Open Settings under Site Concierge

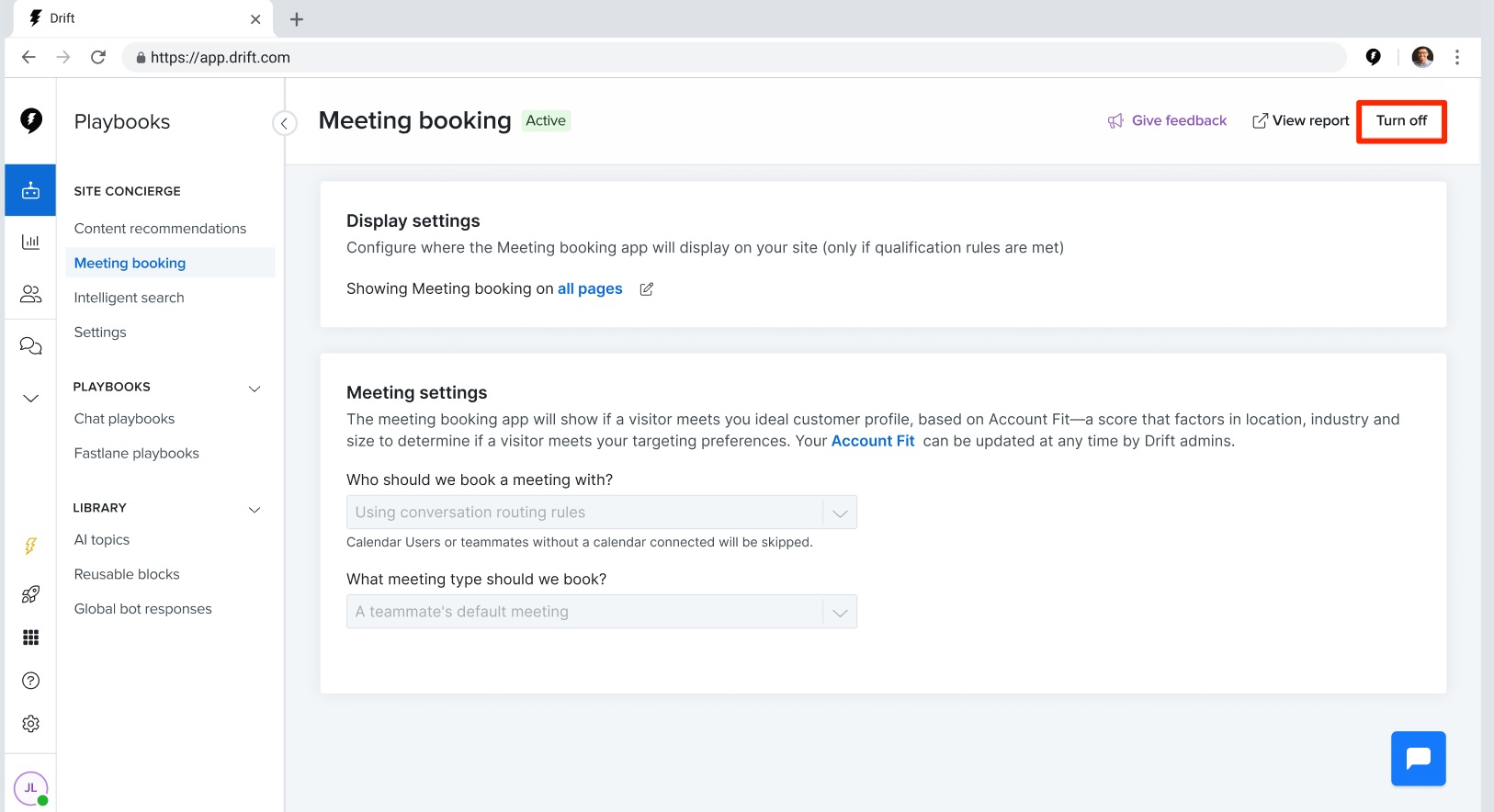pyautogui.click(x=100, y=333)
